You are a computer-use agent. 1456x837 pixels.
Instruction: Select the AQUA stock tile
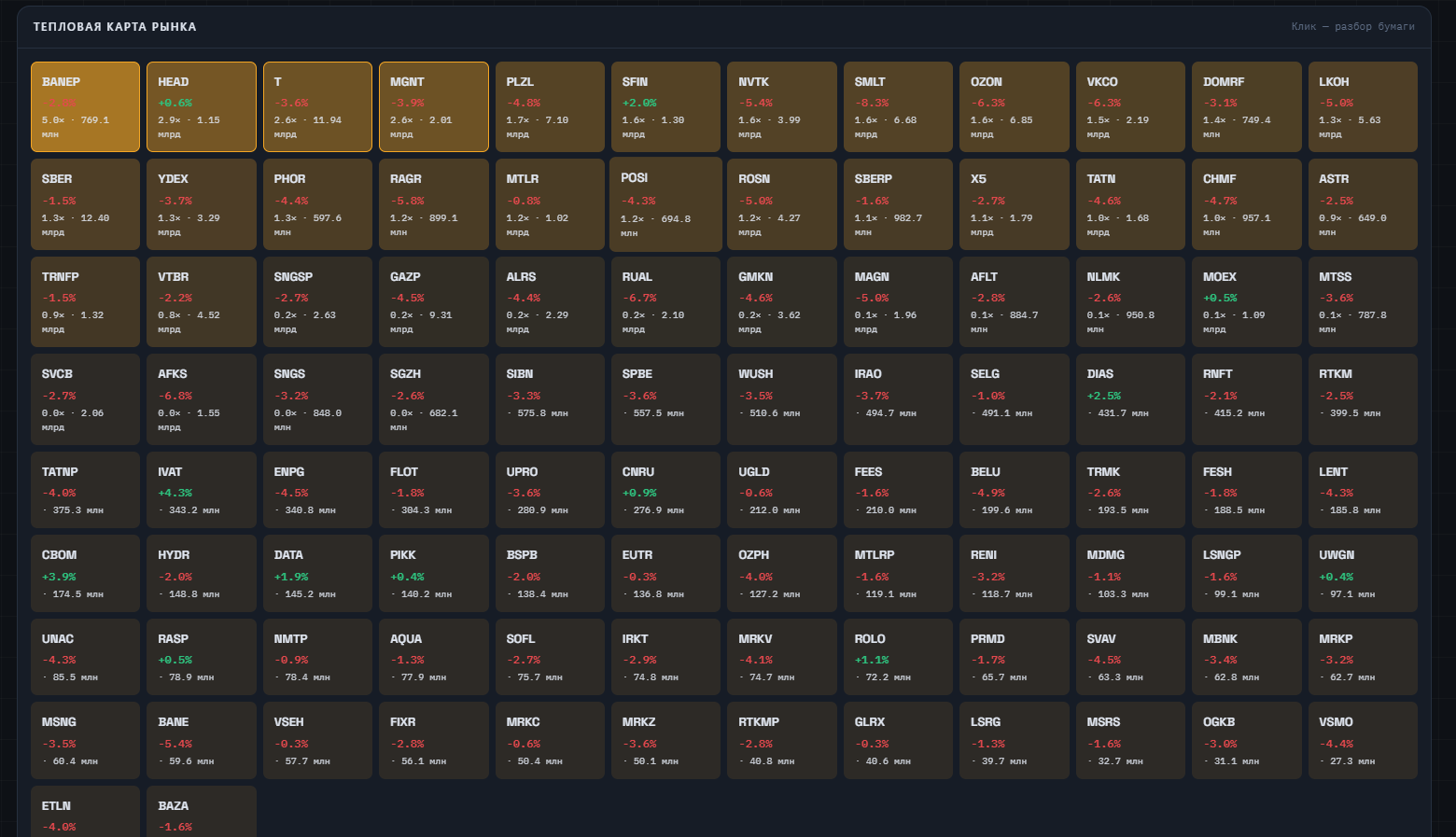(434, 657)
